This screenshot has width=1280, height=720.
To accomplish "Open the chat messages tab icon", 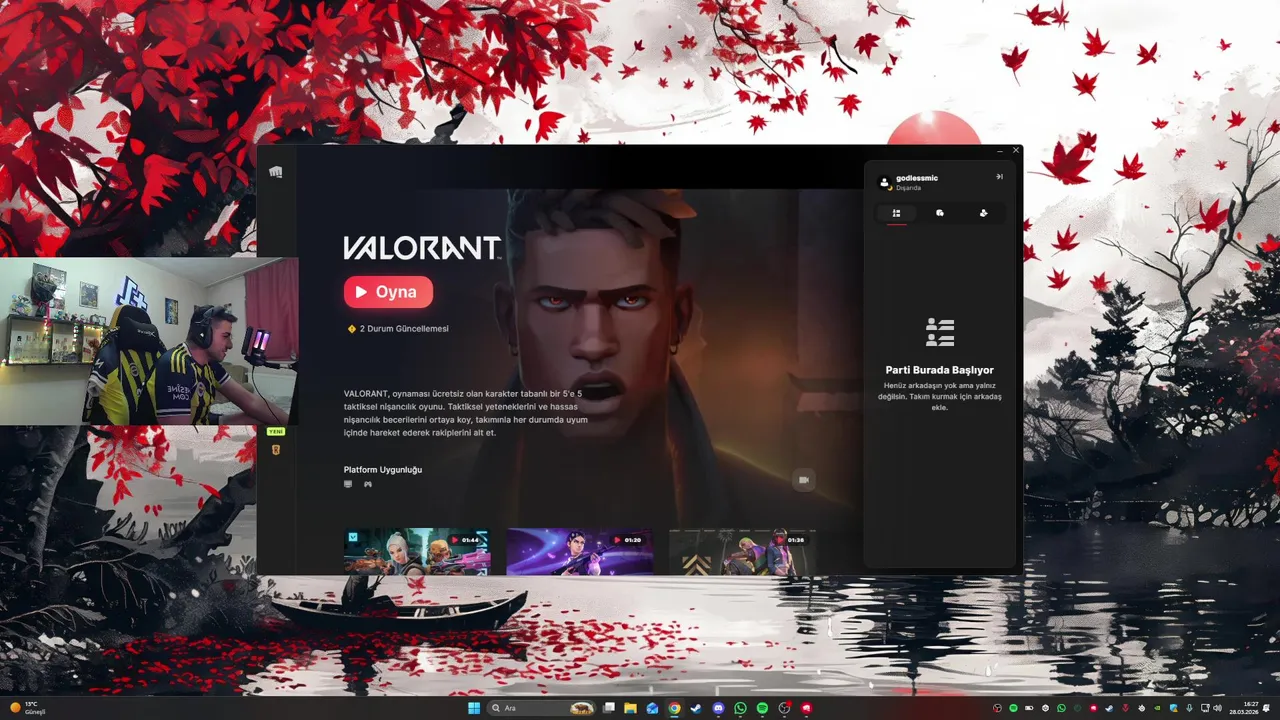I will click(x=940, y=213).
